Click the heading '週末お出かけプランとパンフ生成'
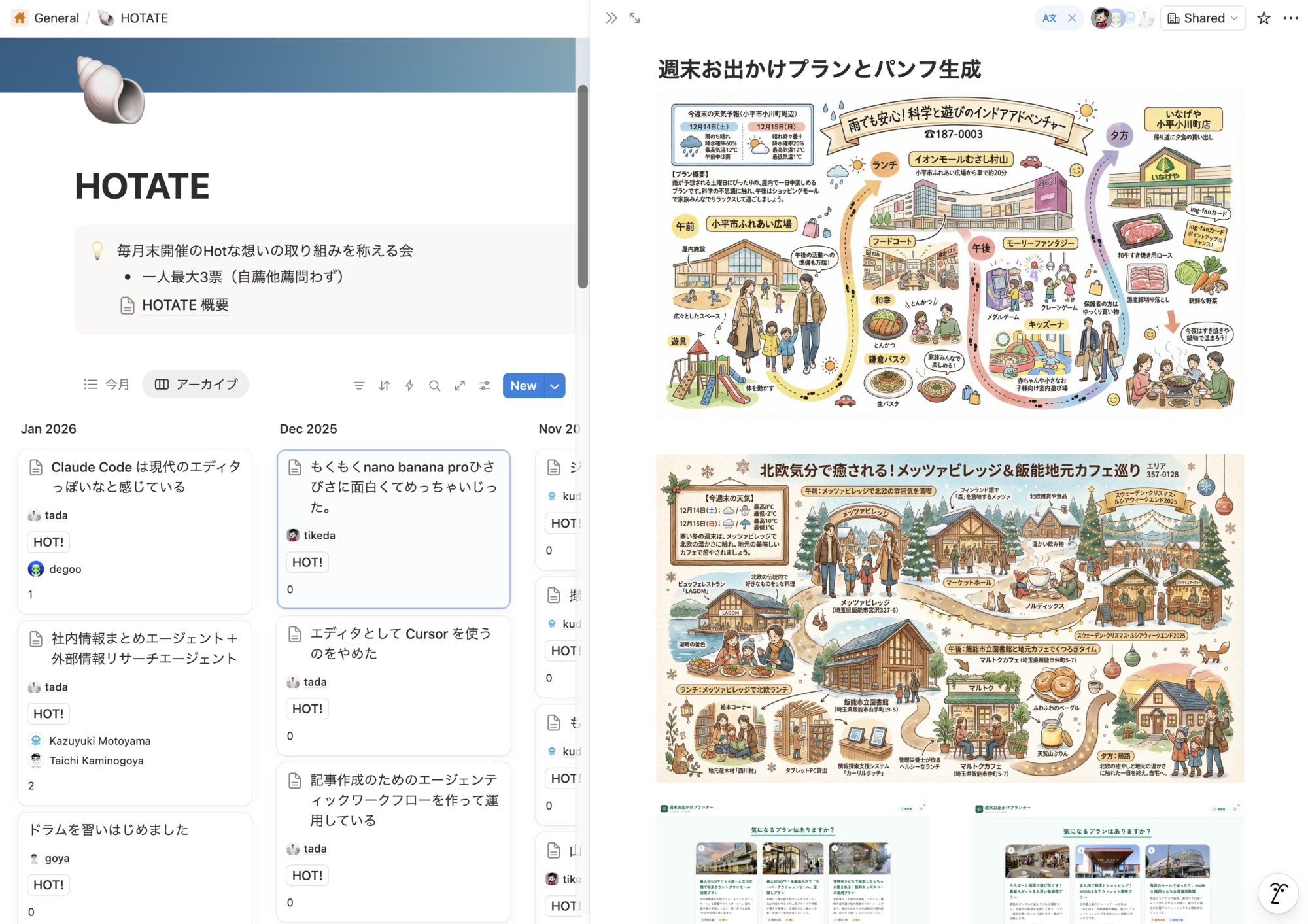 click(x=819, y=69)
